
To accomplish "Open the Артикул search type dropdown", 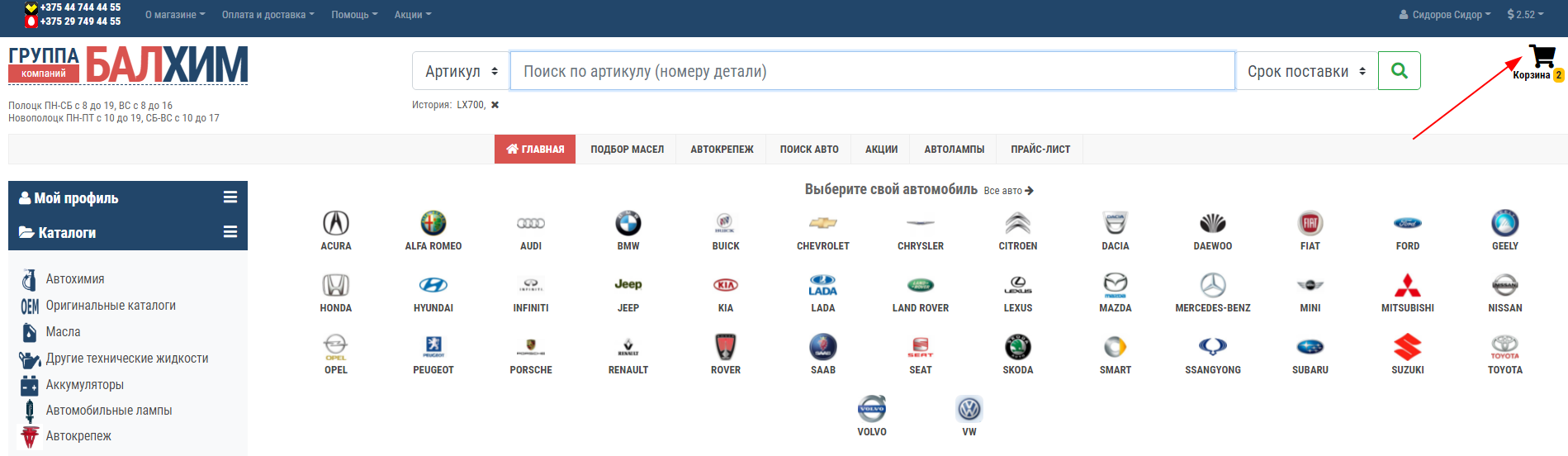I will pos(461,71).
